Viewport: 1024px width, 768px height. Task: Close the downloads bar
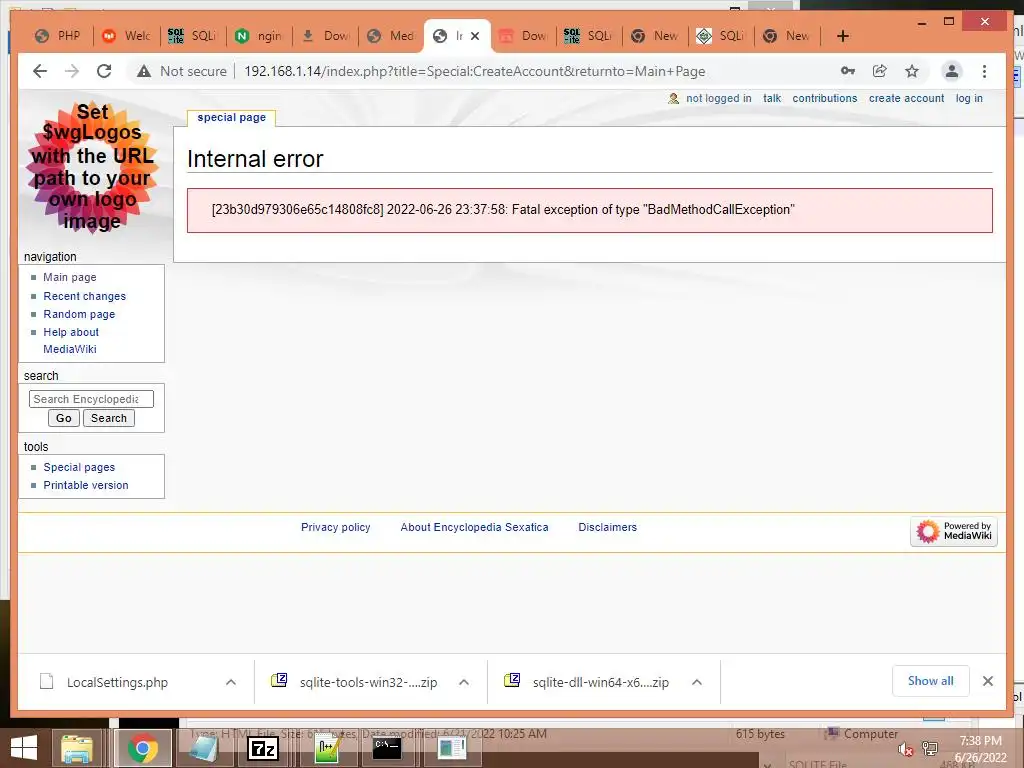pos(987,681)
